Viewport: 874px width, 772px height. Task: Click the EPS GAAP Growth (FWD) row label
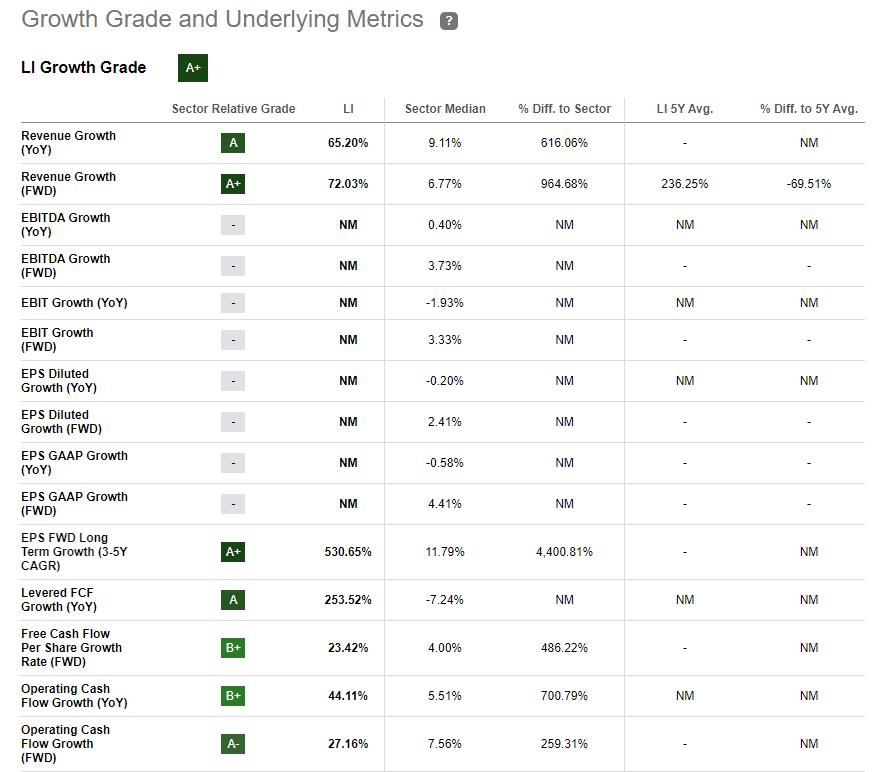[74, 504]
